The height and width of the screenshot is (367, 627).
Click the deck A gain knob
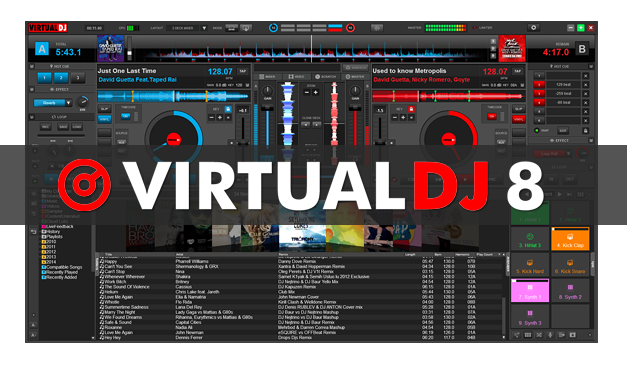(x=268, y=91)
